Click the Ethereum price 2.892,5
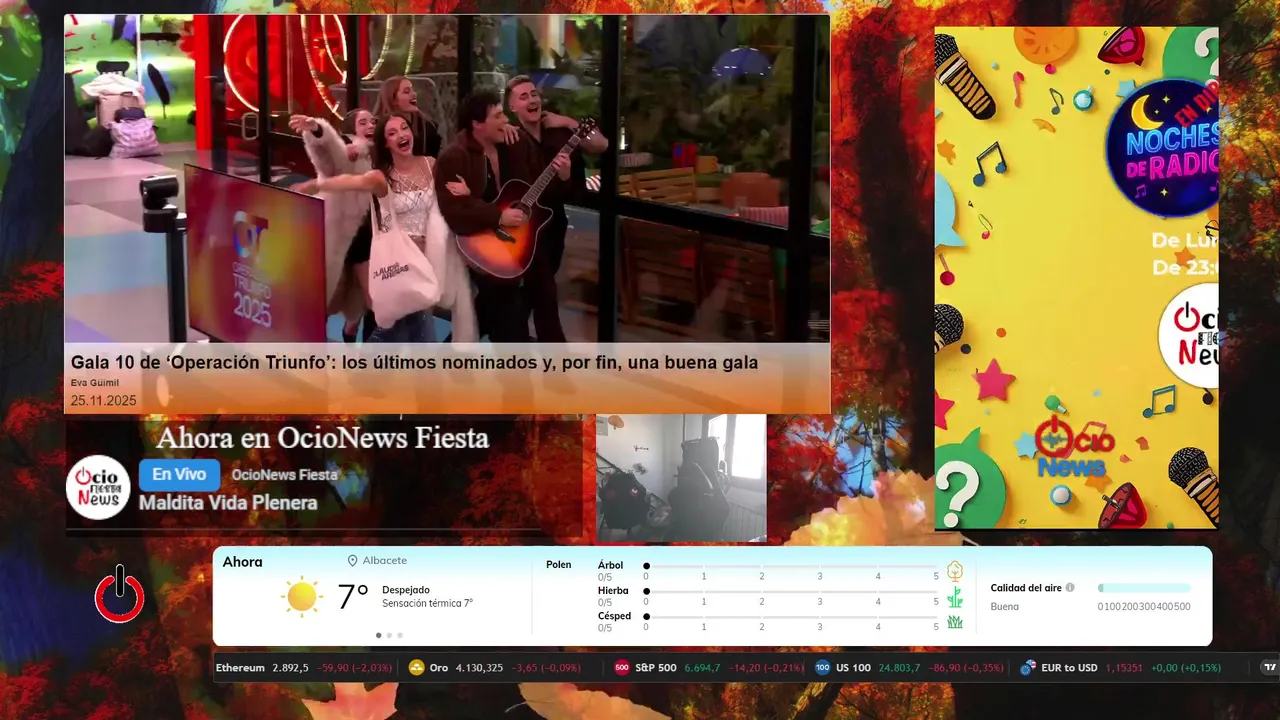The width and height of the screenshot is (1280, 720). tap(291, 668)
